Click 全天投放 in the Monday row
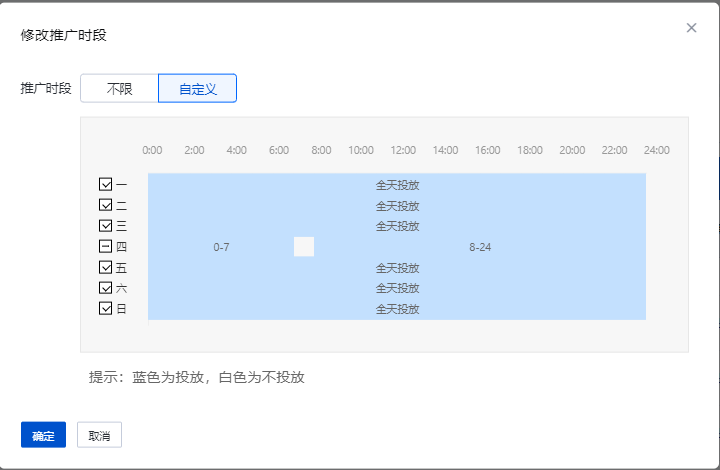This screenshot has width=720, height=470. point(398,185)
